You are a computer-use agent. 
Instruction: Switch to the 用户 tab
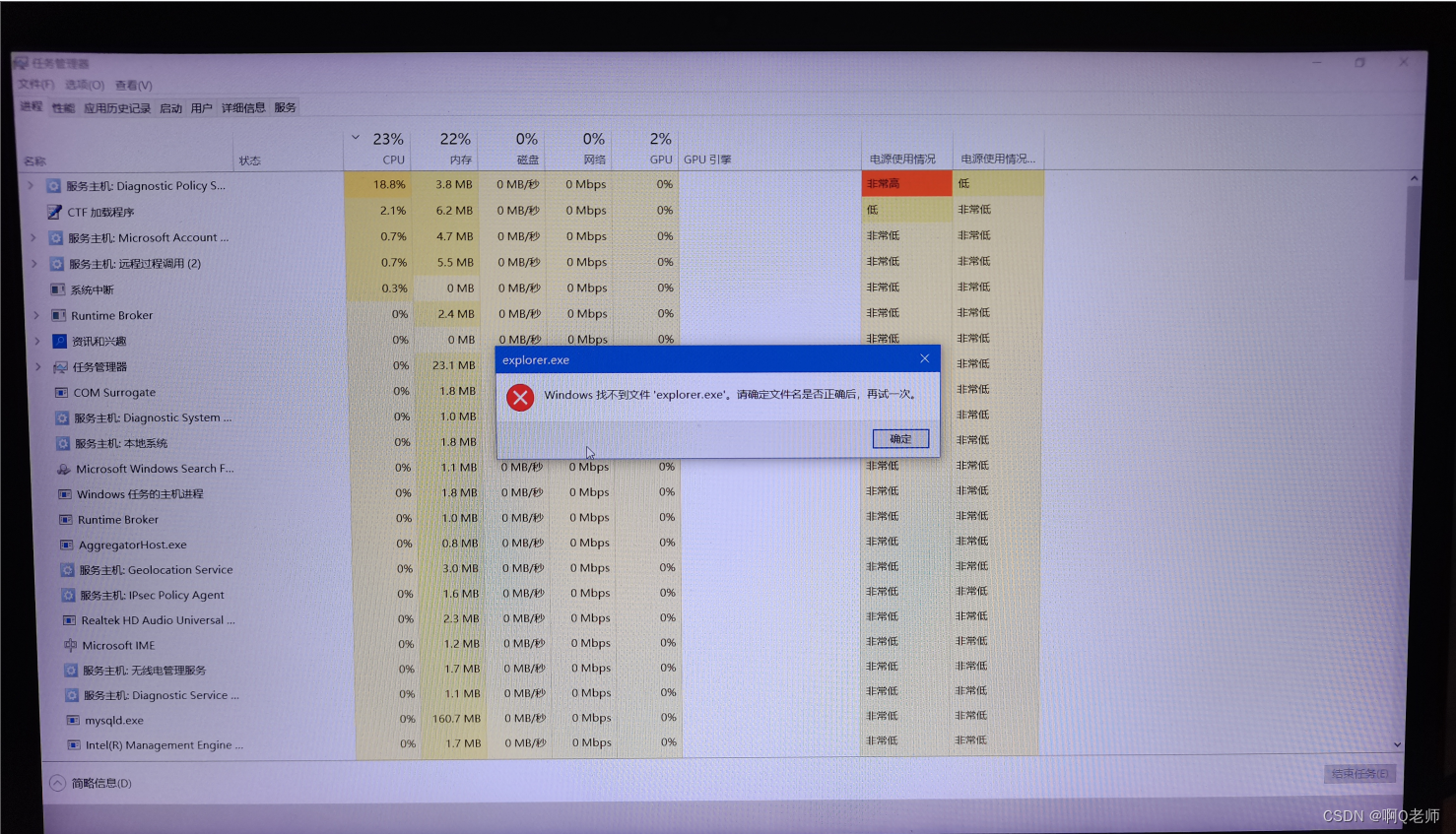pyautogui.click(x=202, y=108)
